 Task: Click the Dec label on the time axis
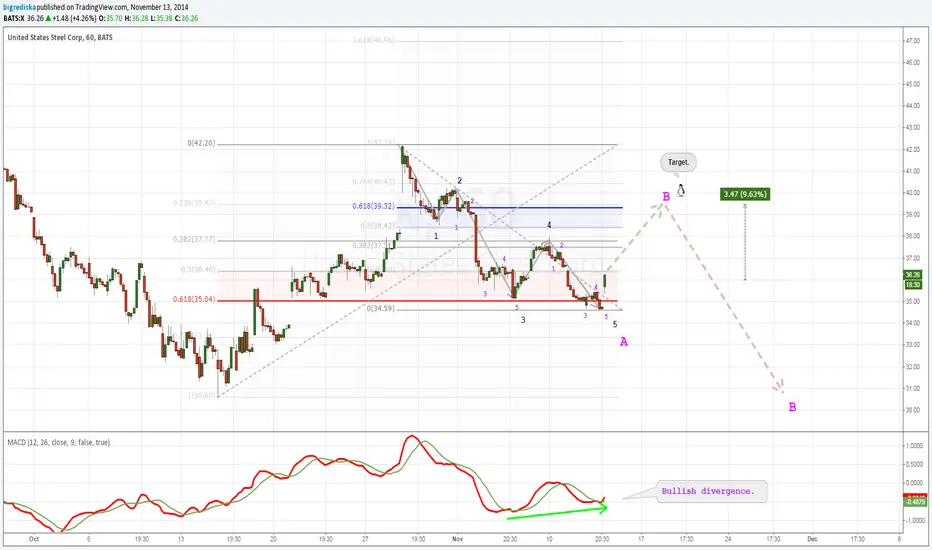pyautogui.click(x=812, y=539)
